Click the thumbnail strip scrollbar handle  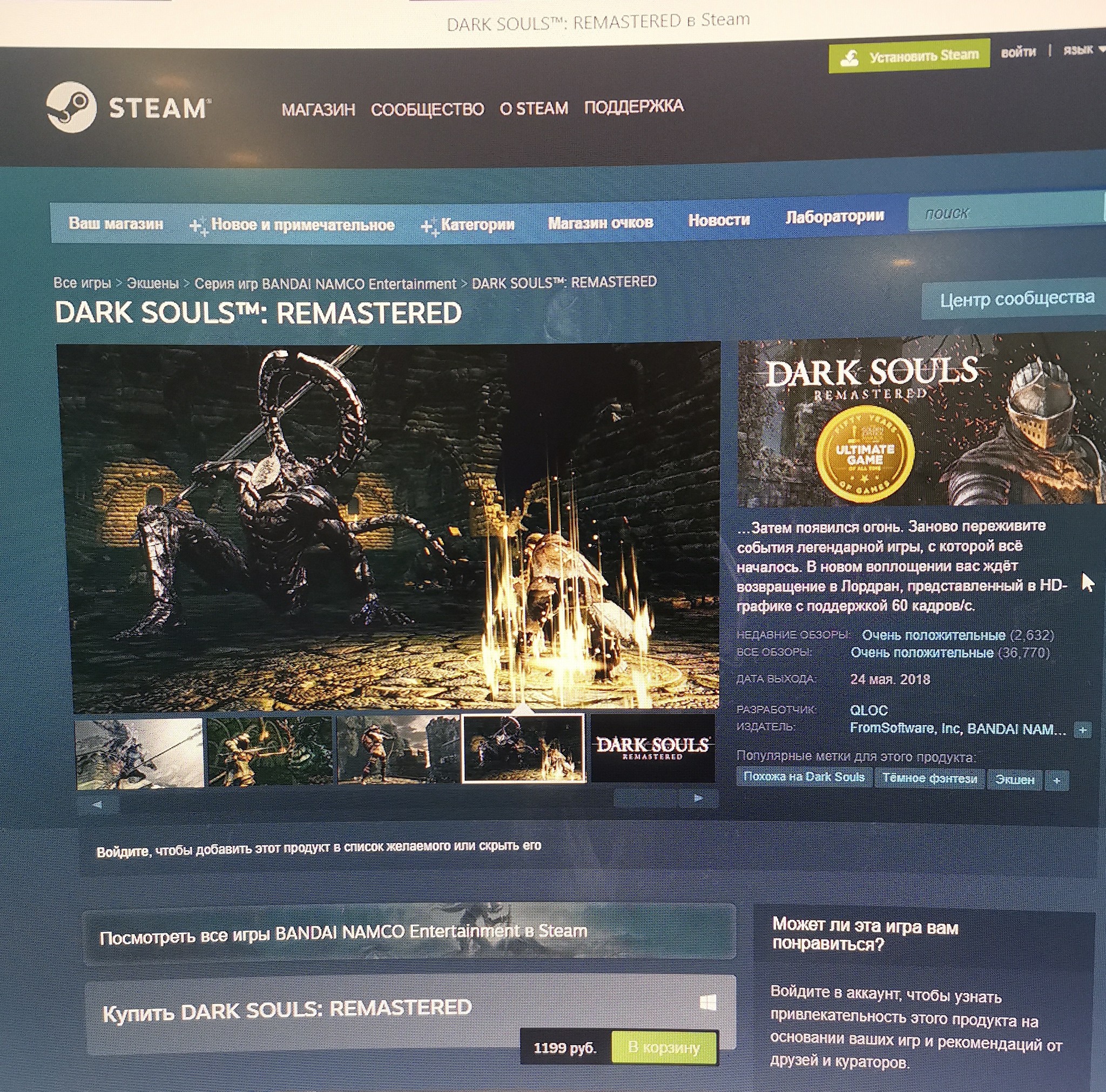coord(646,798)
